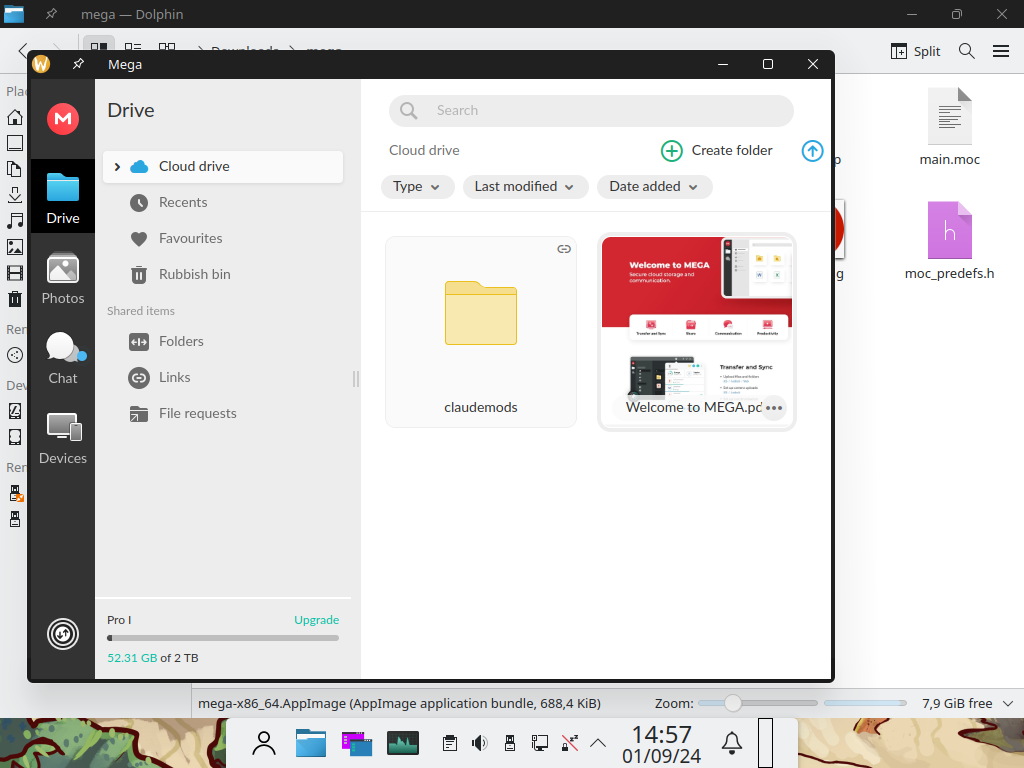This screenshot has width=1024, height=768.
Task: Select moc_predefs.h file in Dolphin
Action: click(x=950, y=242)
